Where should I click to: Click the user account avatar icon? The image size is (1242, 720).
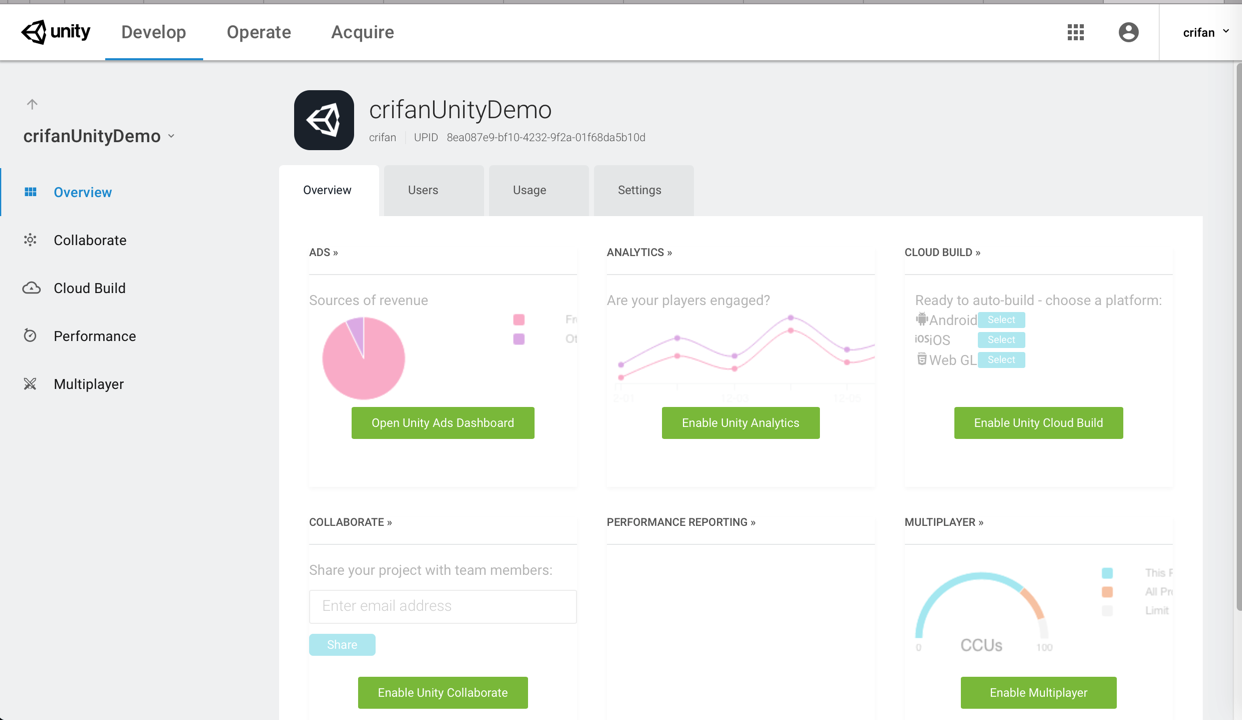pos(1129,32)
